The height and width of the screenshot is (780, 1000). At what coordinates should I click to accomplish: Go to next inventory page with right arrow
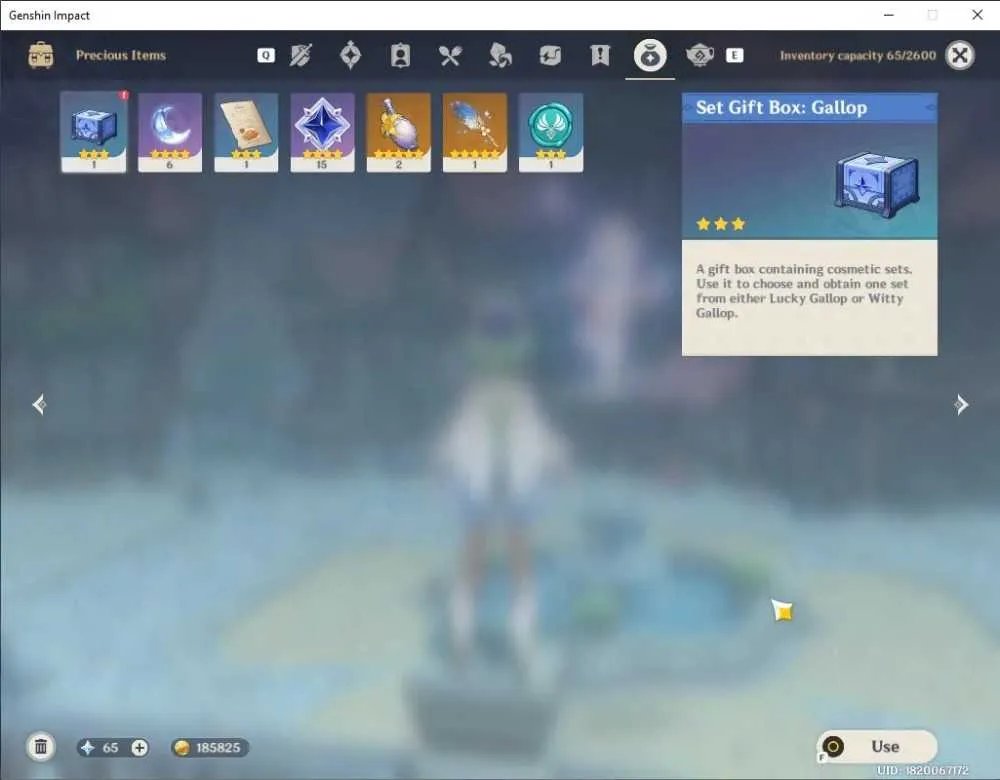(960, 404)
